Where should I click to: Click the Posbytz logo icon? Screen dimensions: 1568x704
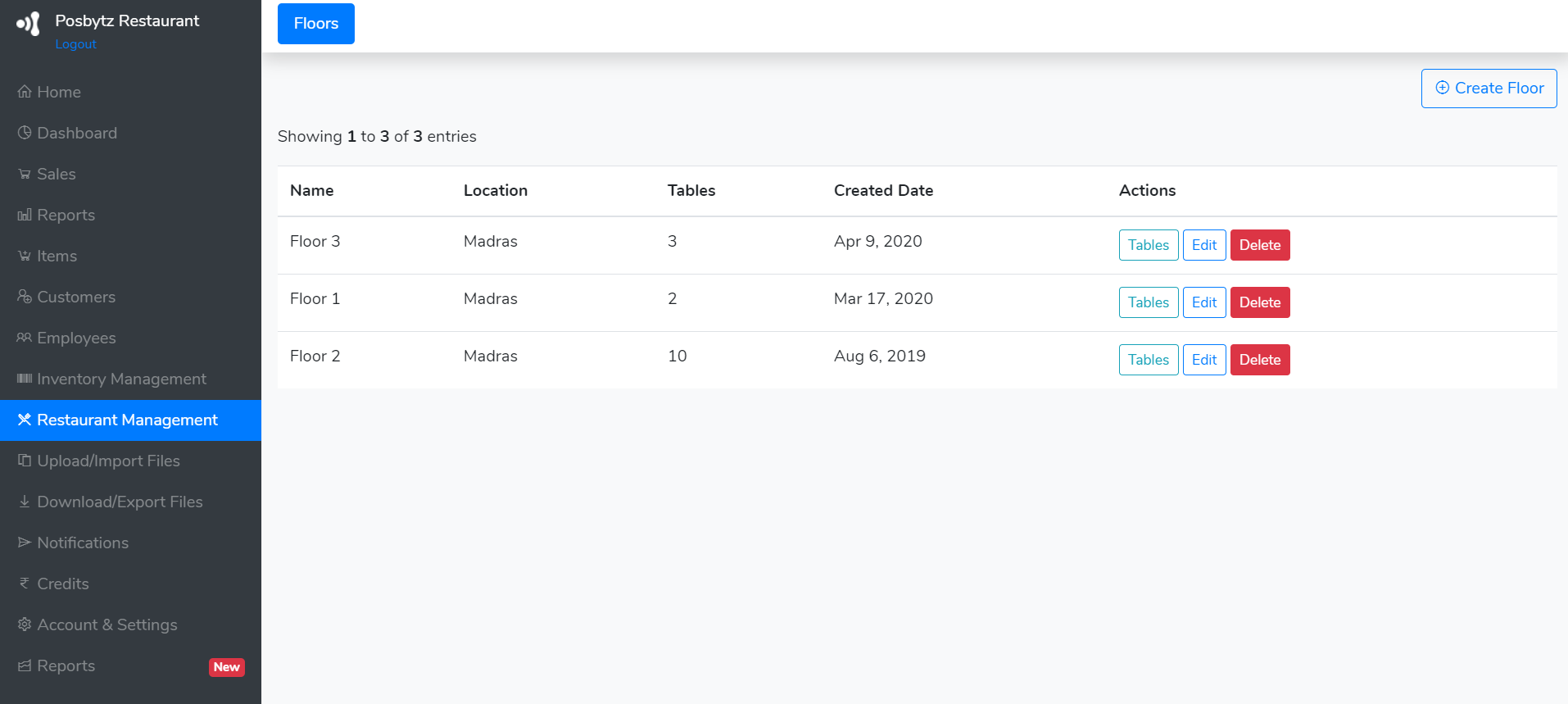(x=28, y=24)
